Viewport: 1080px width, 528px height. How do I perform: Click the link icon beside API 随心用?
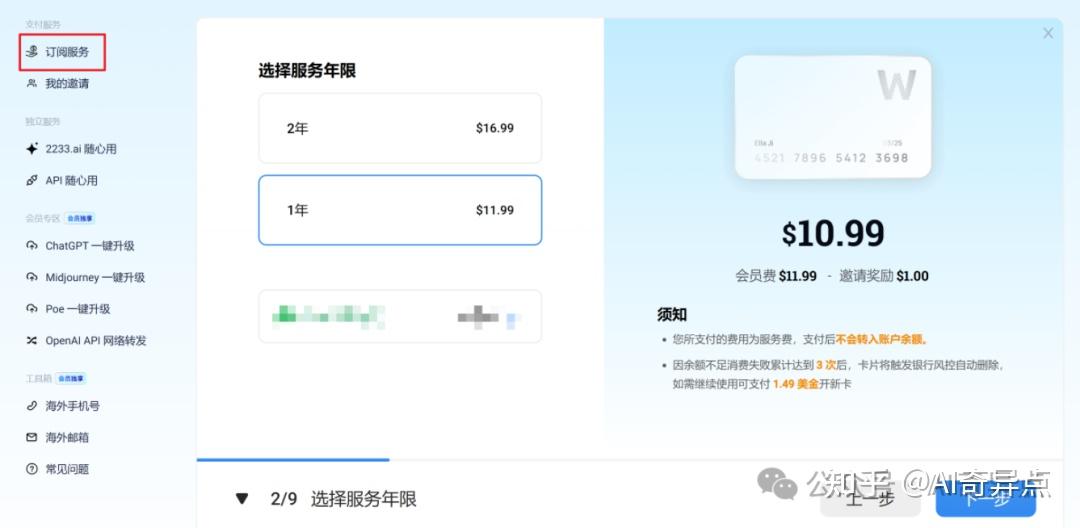point(32,180)
